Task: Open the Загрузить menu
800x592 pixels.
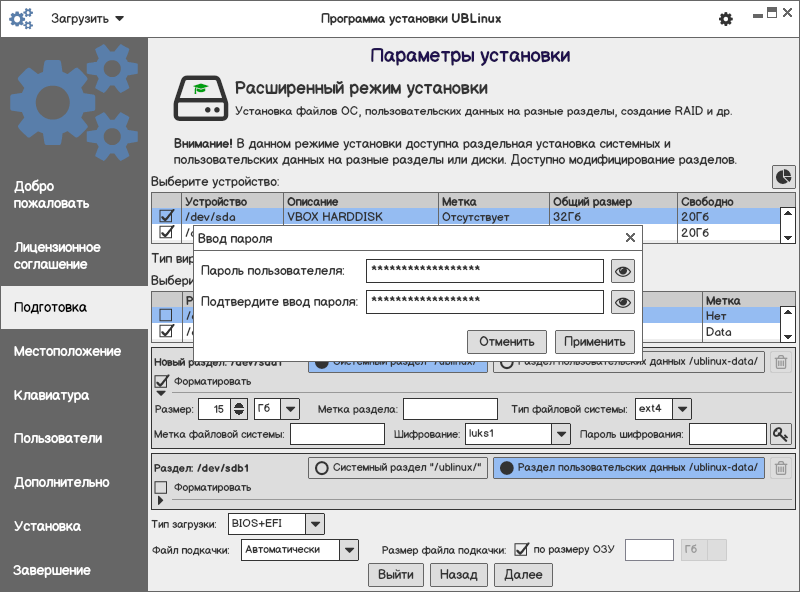Action: pyautogui.click(x=87, y=19)
